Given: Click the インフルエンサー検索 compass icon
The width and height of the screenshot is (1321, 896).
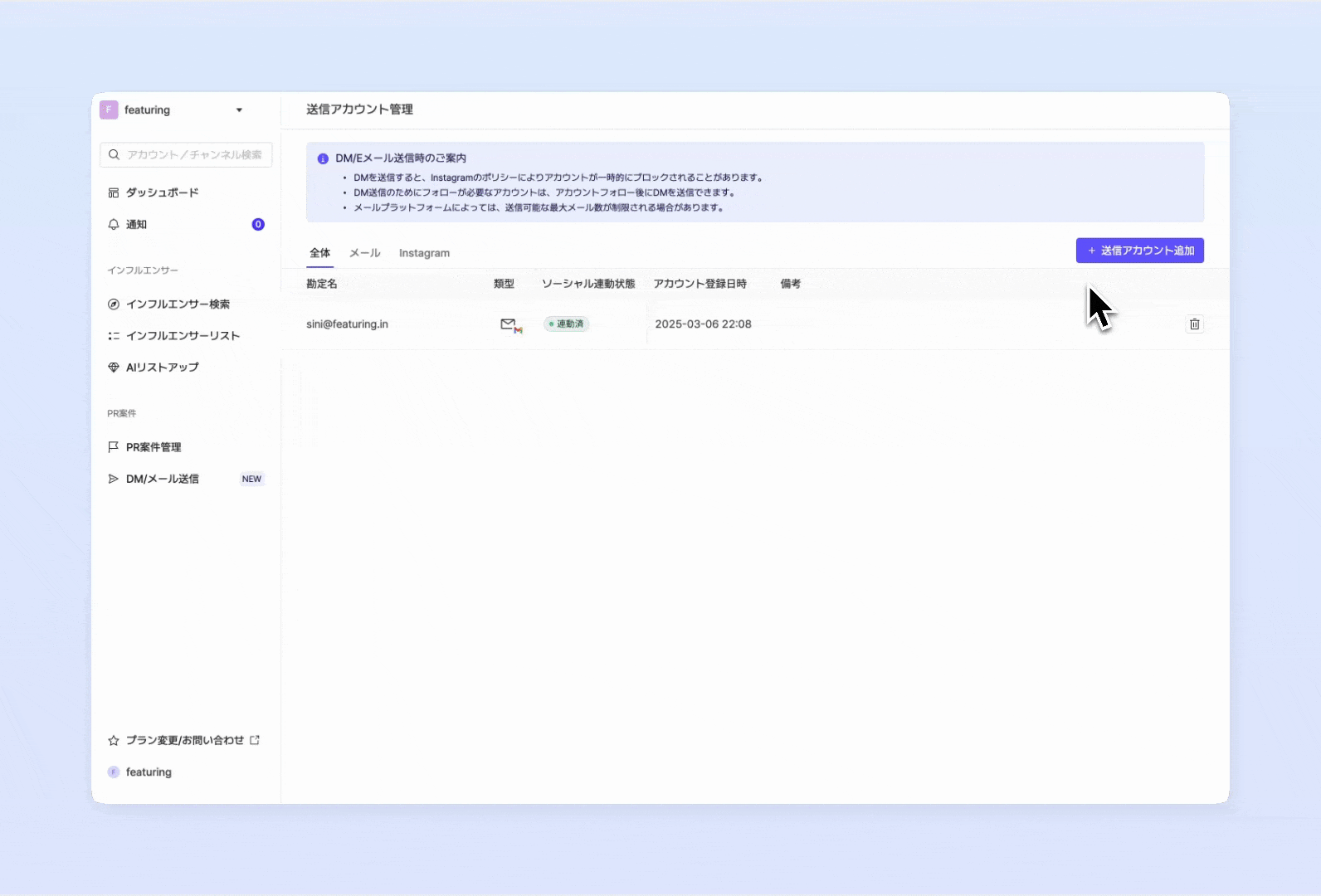Looking at the screenshot, I should tap(114, 304).
